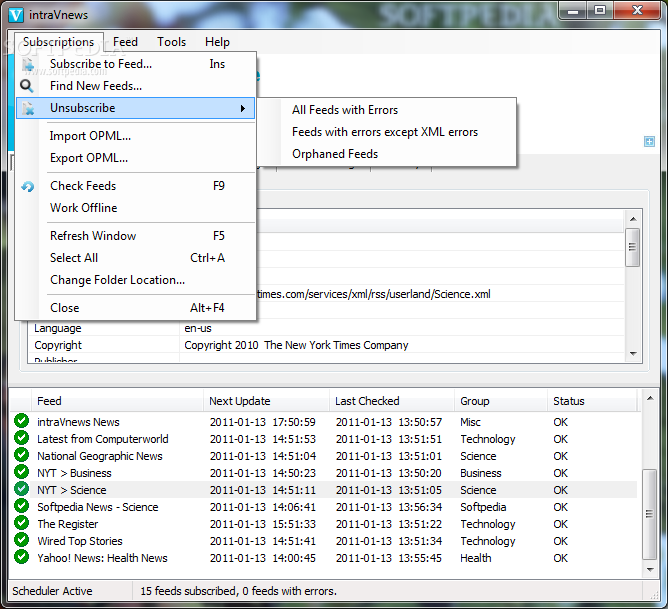Click the Subscribe to Feed icon

tap(28, 64)
